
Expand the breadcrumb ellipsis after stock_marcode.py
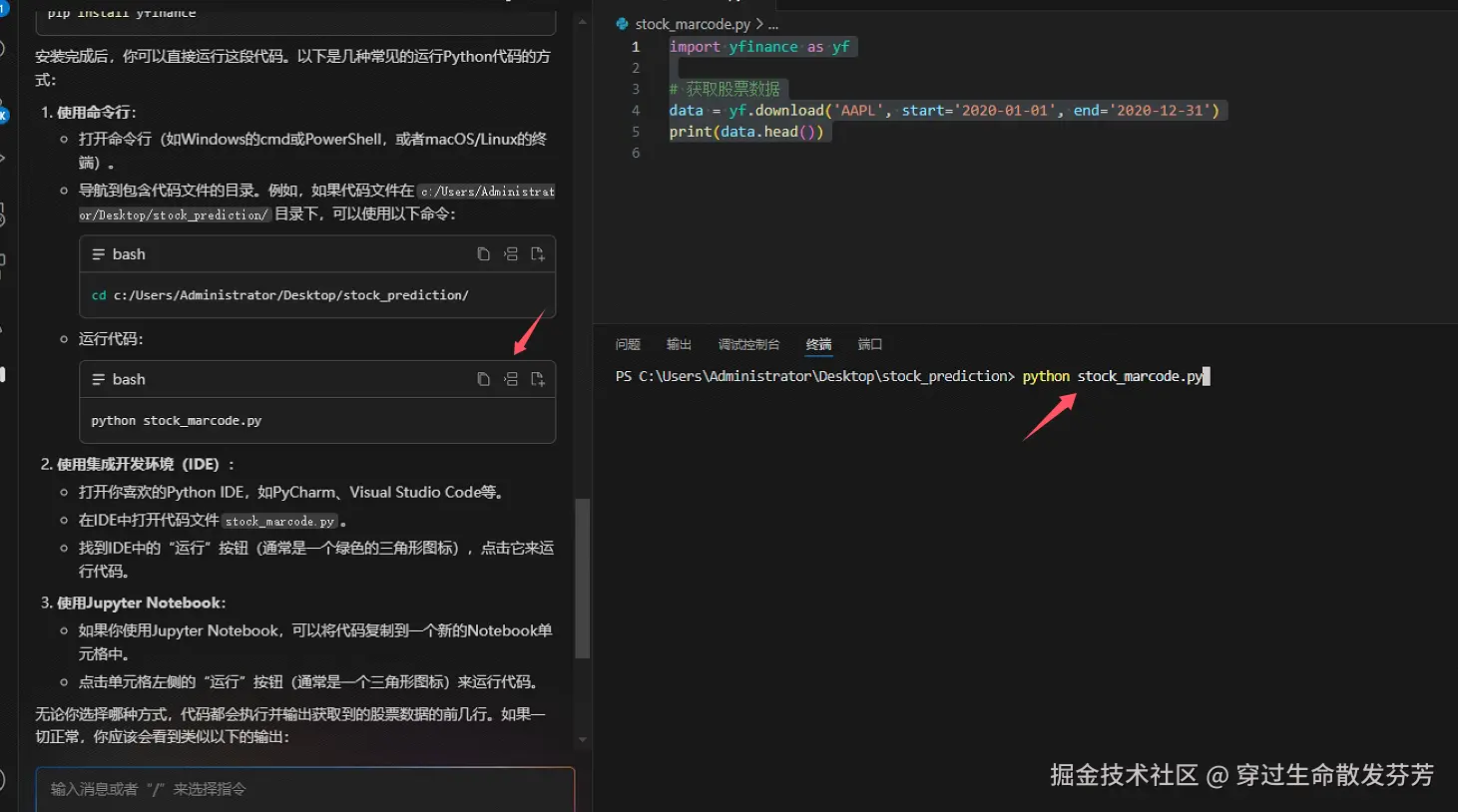tap(773, 24)
